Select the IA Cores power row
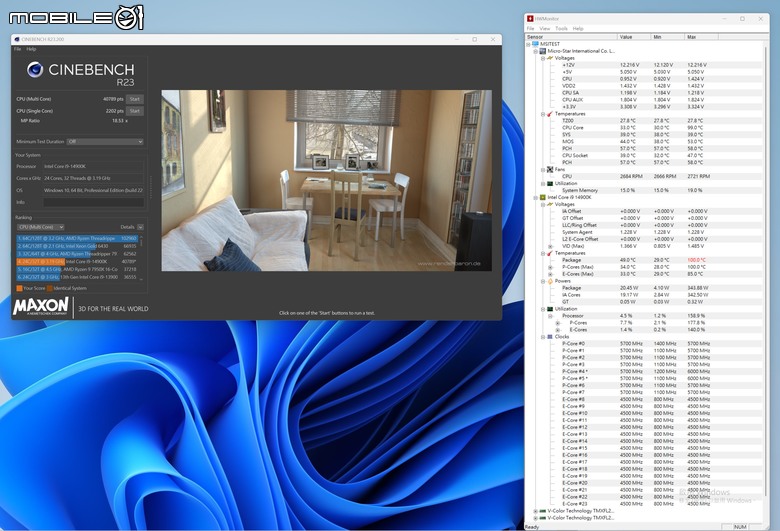Image resolution: width=780 pixels, height=531 pixels. click(644, 295)
